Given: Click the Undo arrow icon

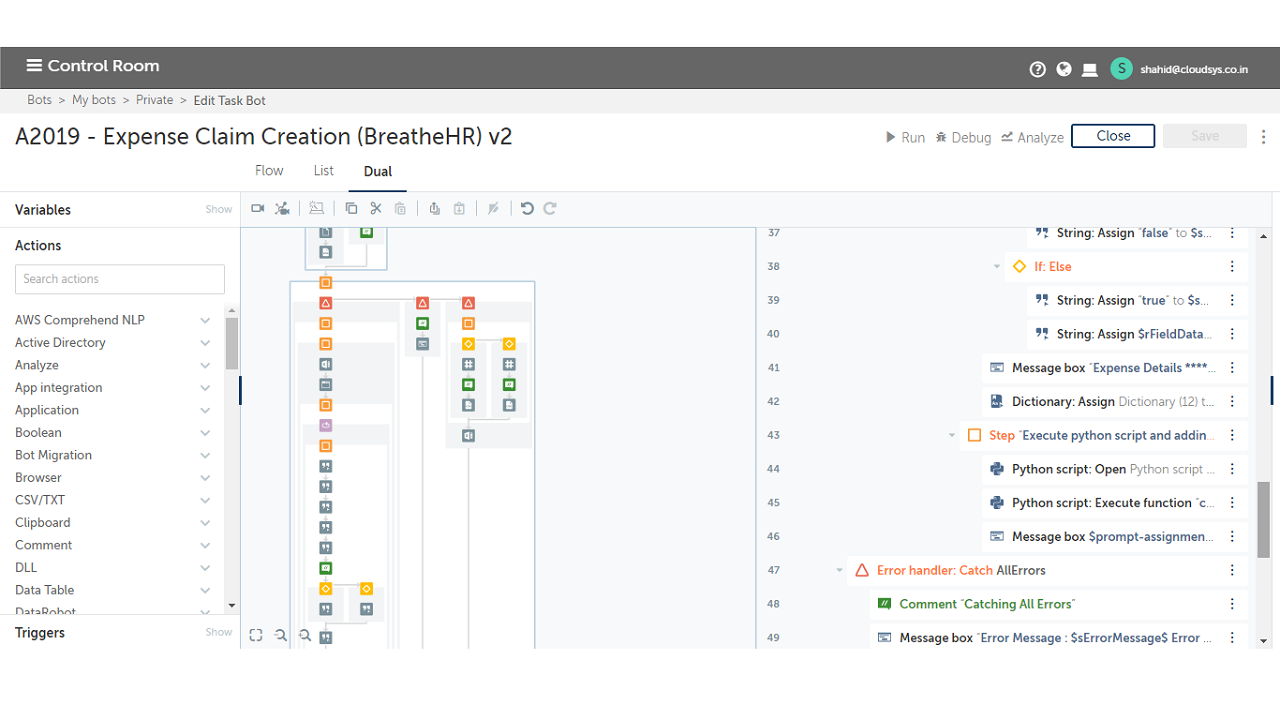Looking at the screenshot, I should [527, 208].
